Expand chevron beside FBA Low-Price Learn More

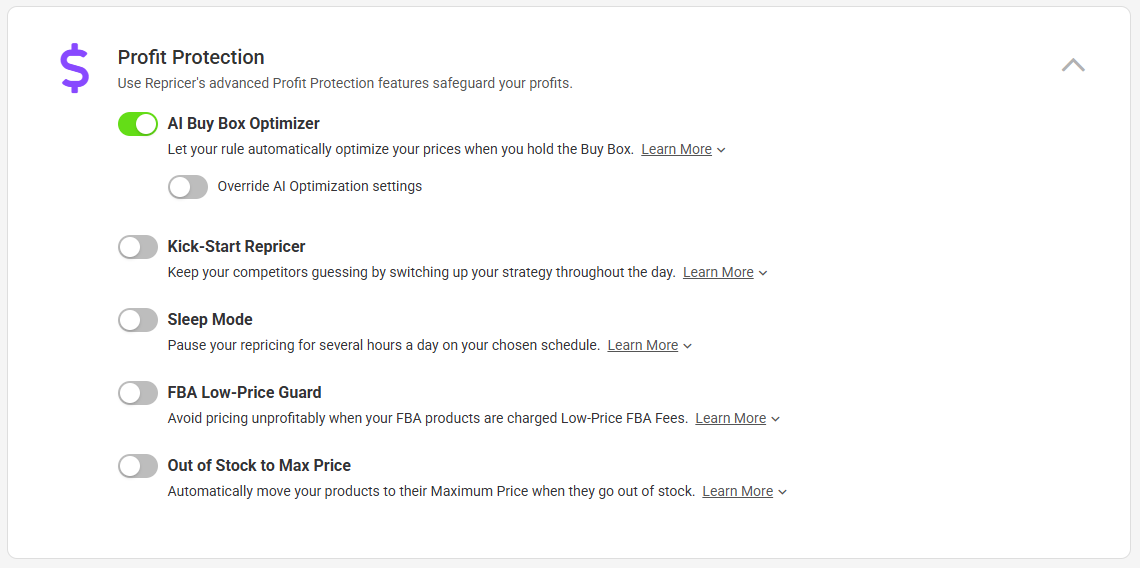coord(776,420)
